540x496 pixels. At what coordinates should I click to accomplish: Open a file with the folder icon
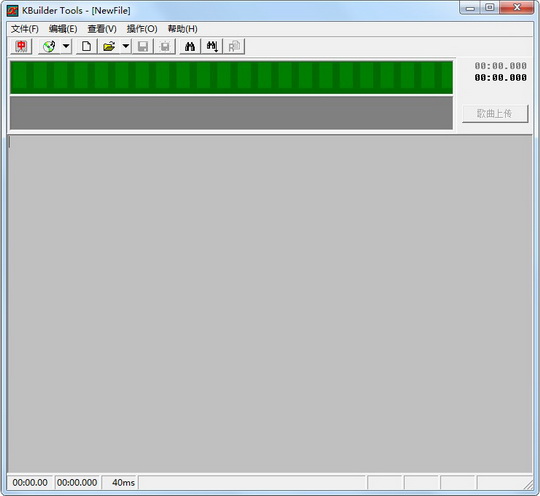click(109, 46)
